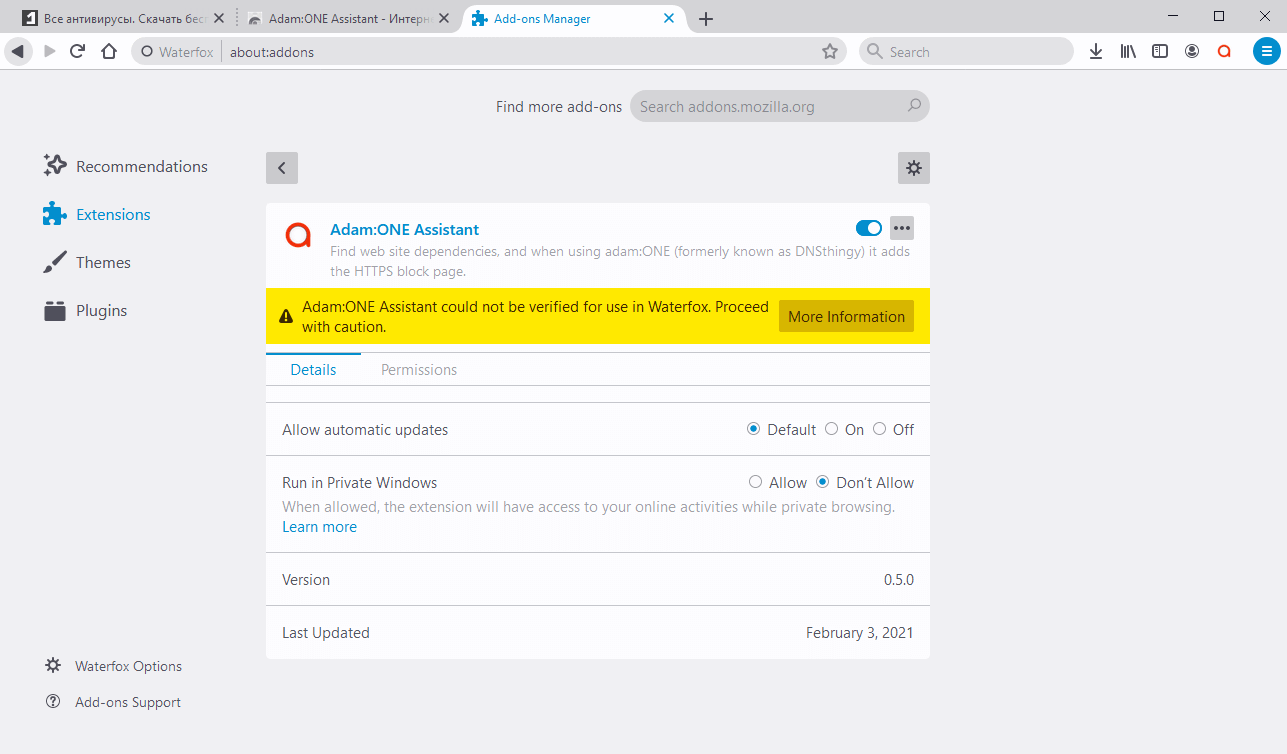Go back to the extensions list

282,168
